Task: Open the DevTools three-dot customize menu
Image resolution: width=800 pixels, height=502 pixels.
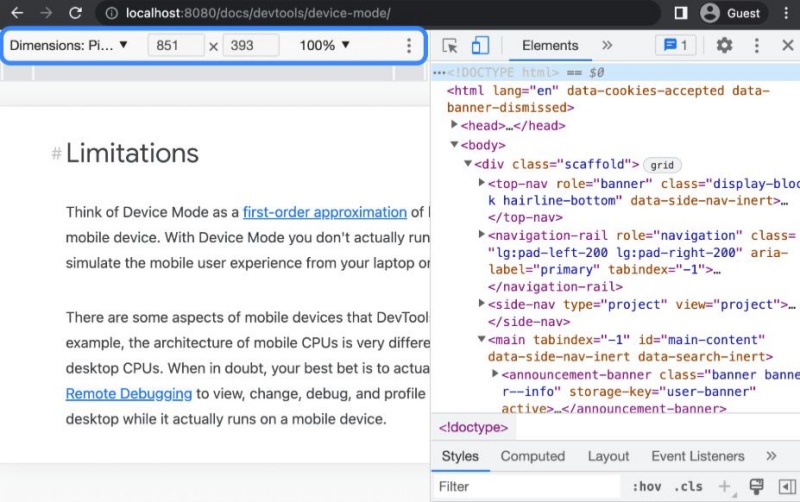Action: [756, 46]
